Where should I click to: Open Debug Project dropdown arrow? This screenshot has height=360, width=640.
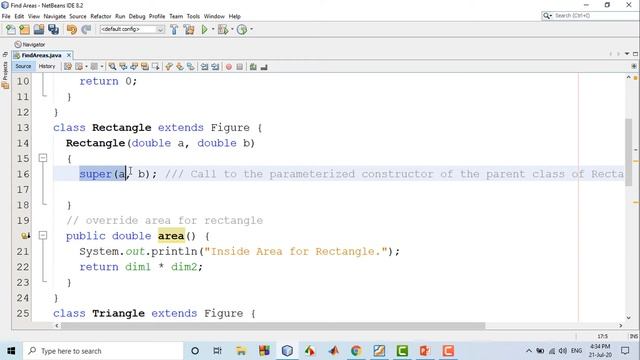pos(232,29)
